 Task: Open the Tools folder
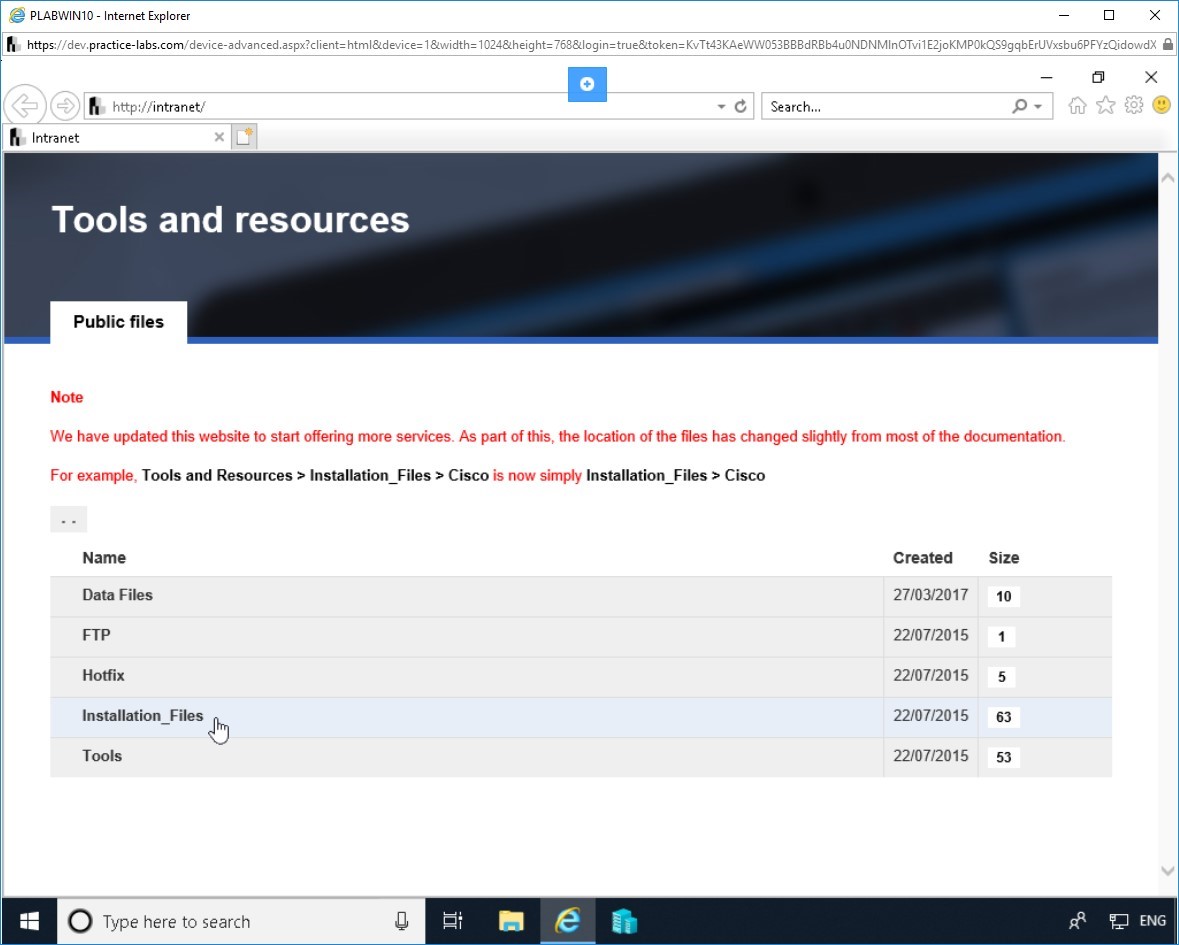click(102, 756)
